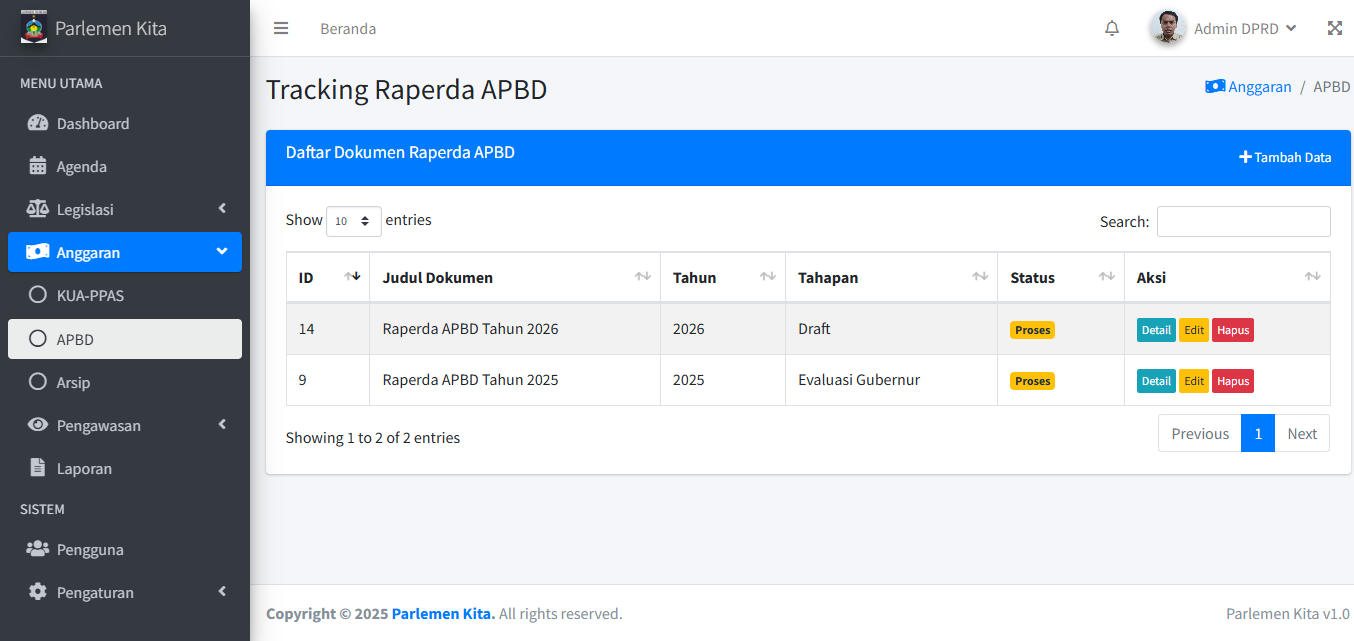The height and width of the screenshot is (641, 1354).
Task: Click the Beranda navigation link
Action: [348, 29]
